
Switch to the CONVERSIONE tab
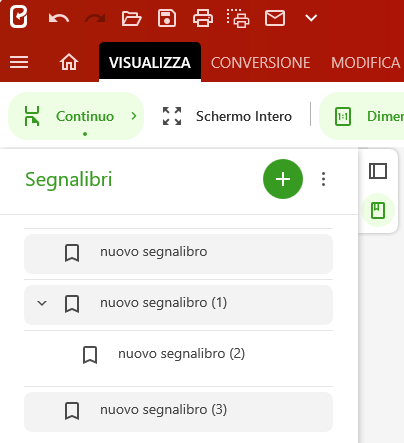point(260,63)
